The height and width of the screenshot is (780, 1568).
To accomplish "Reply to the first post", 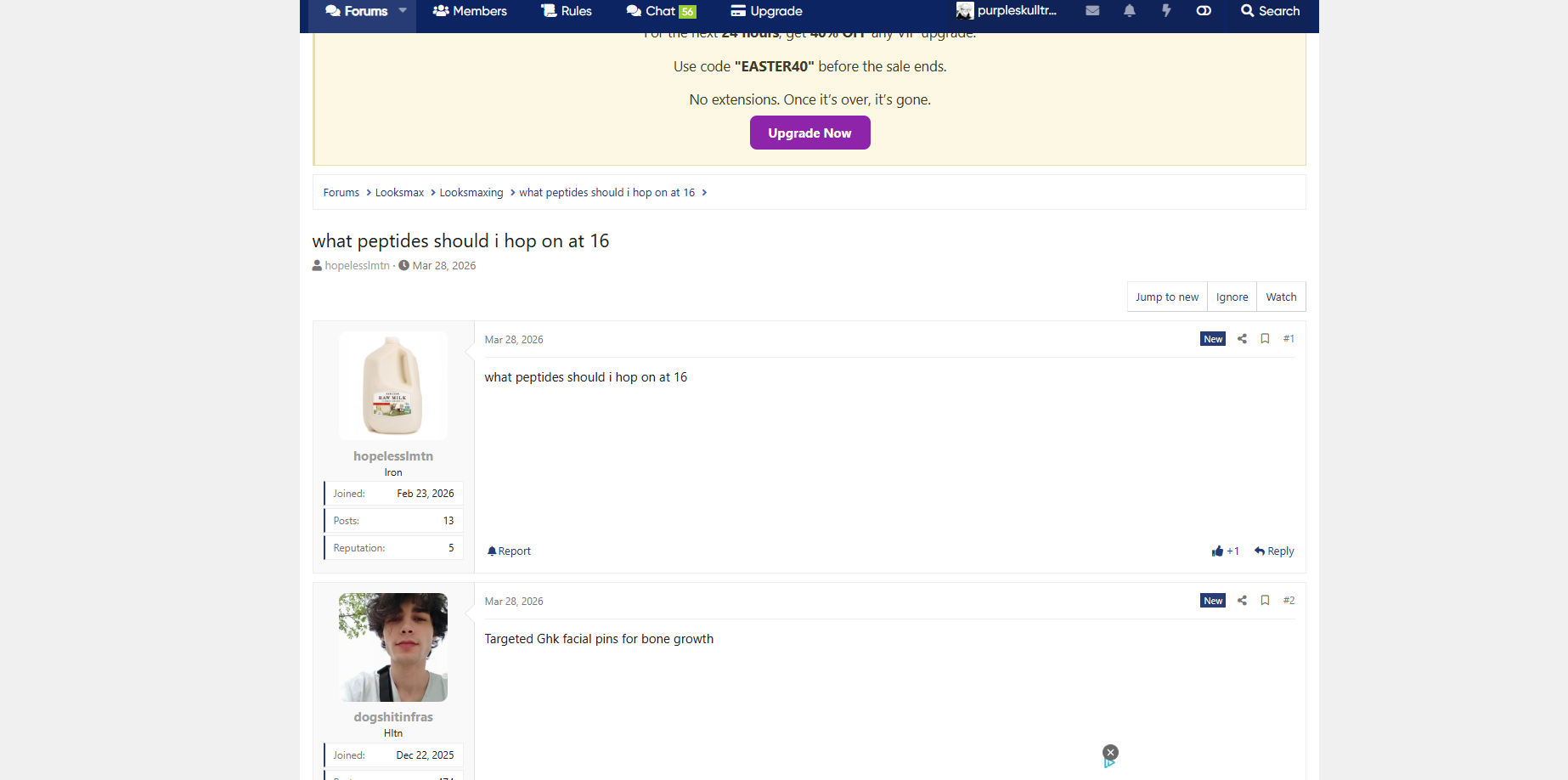I will pyautogui.click(x=1274, y=551).
